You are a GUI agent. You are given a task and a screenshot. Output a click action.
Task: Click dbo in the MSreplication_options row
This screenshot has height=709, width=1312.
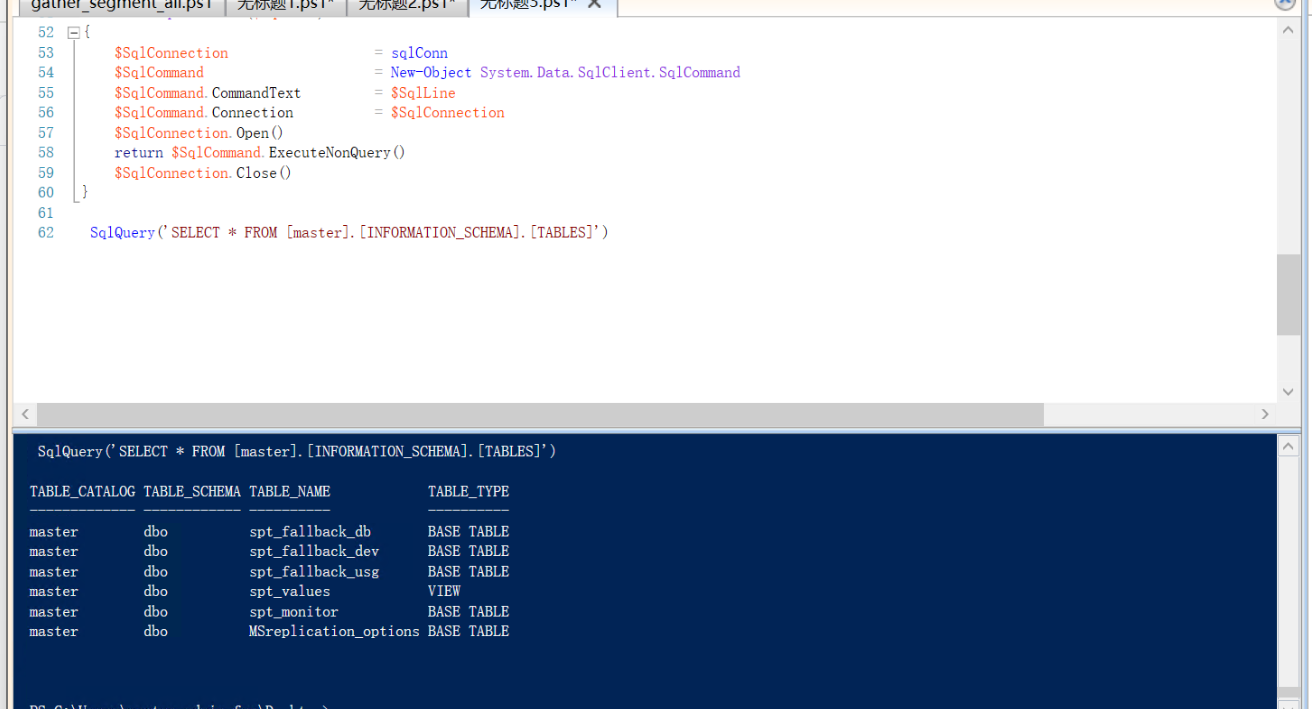[155, 632]
